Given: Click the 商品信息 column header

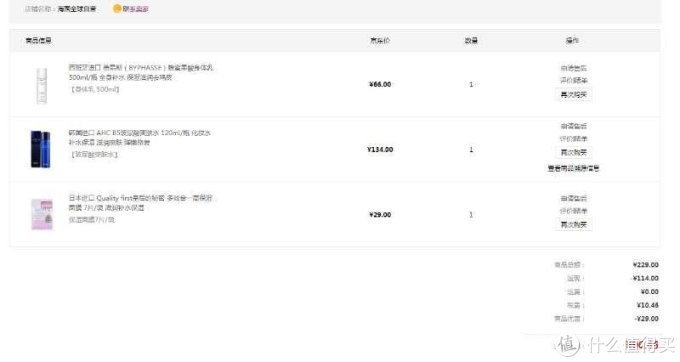Looking at the screenshot, I should pos(38,40).
